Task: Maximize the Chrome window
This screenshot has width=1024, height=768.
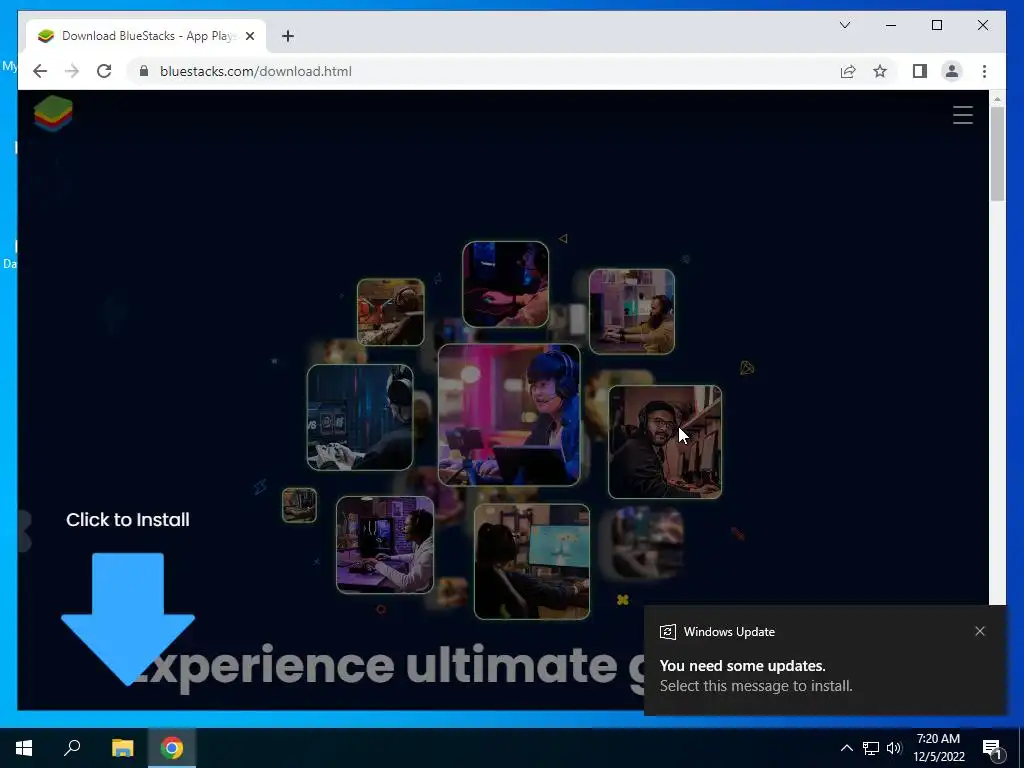Action: coord(936,25)
